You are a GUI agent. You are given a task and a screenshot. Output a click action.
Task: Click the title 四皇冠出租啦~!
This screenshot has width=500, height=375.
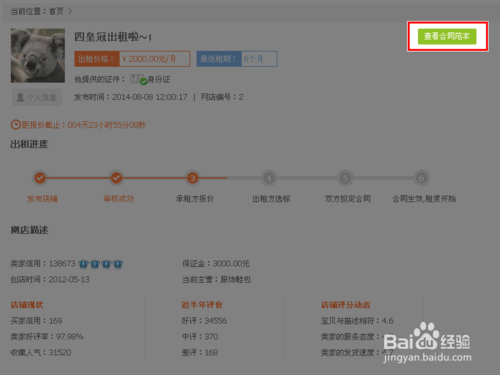coord(113,37)
